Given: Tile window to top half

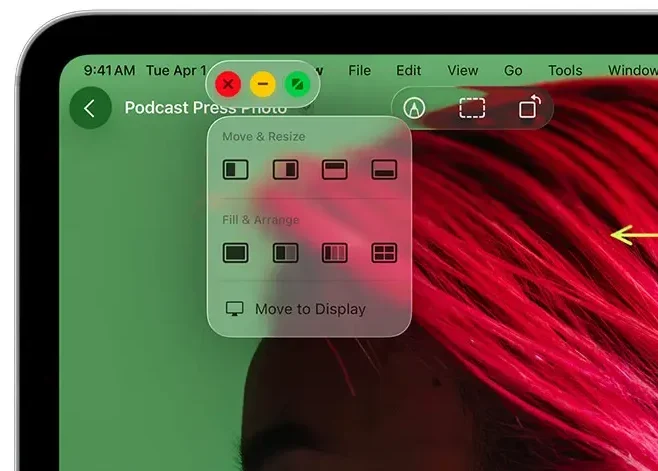Looking at the screenshot, I should click(x=334, y=170).
